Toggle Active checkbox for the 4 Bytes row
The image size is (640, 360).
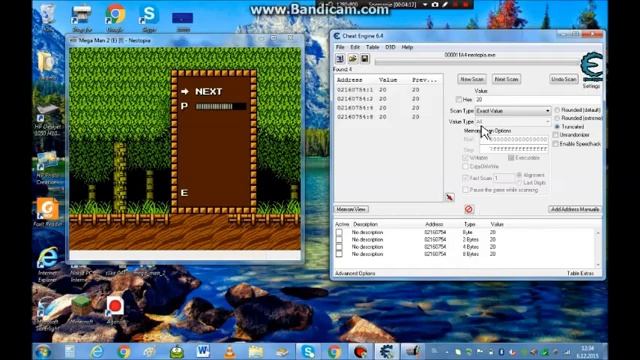tap(339, 247)
